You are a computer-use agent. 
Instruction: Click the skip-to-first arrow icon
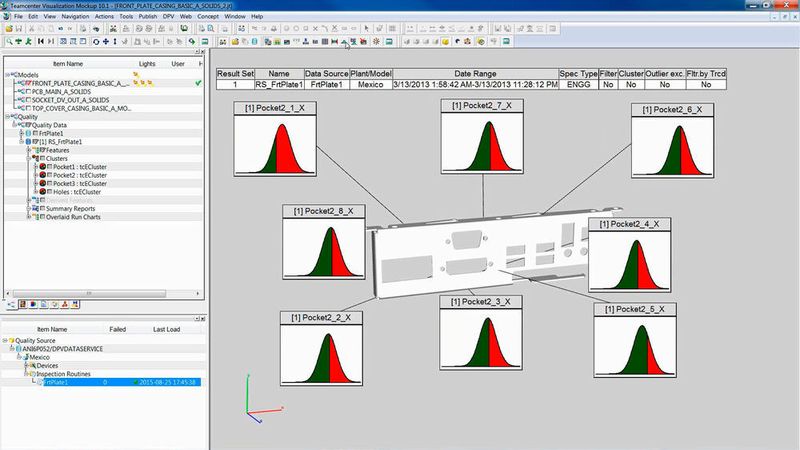(x=40, y=41)
